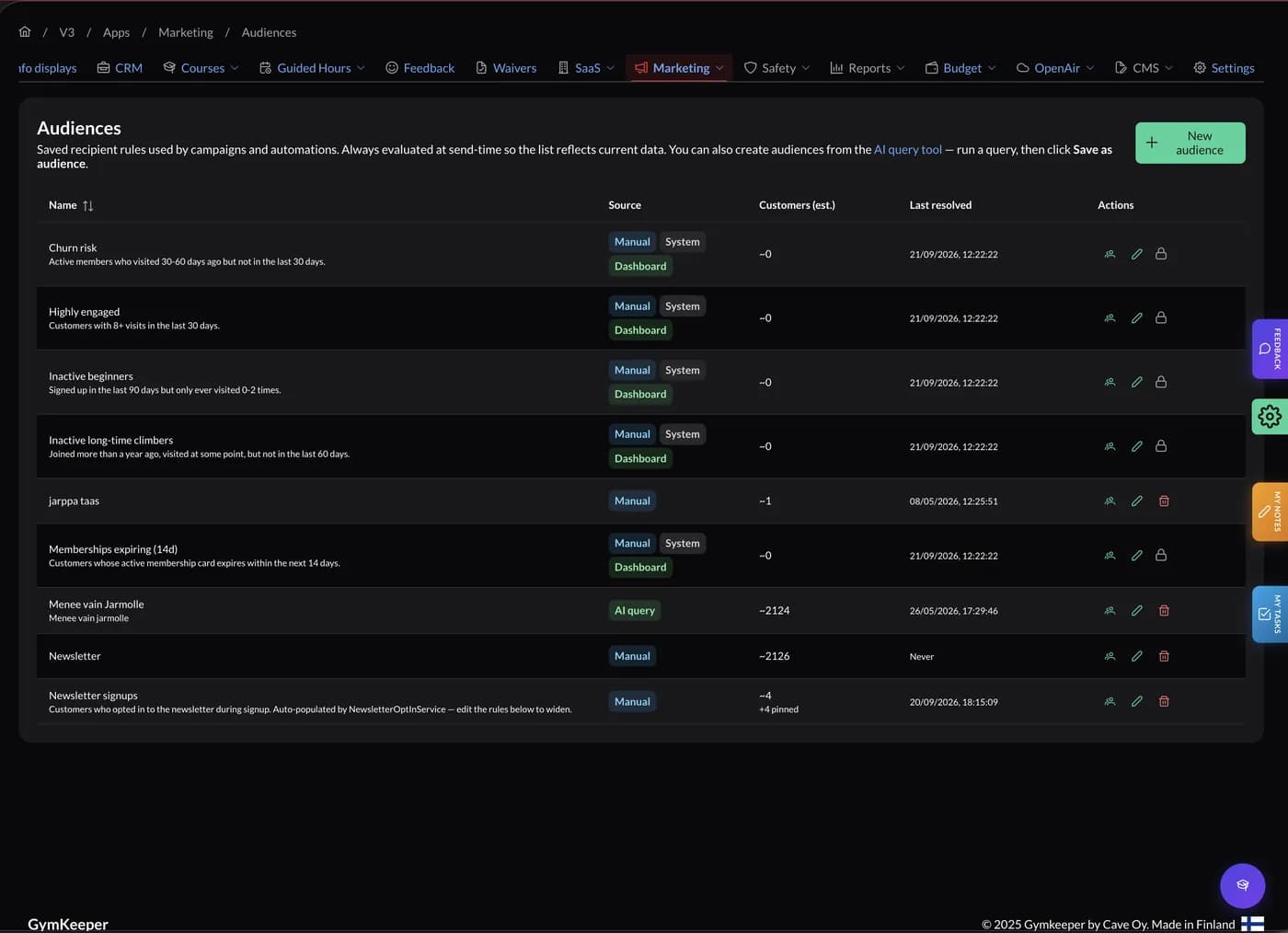View members of Newsletter audience
The height and width of the screenshot is (933, 1288).
pos(1110,656)
